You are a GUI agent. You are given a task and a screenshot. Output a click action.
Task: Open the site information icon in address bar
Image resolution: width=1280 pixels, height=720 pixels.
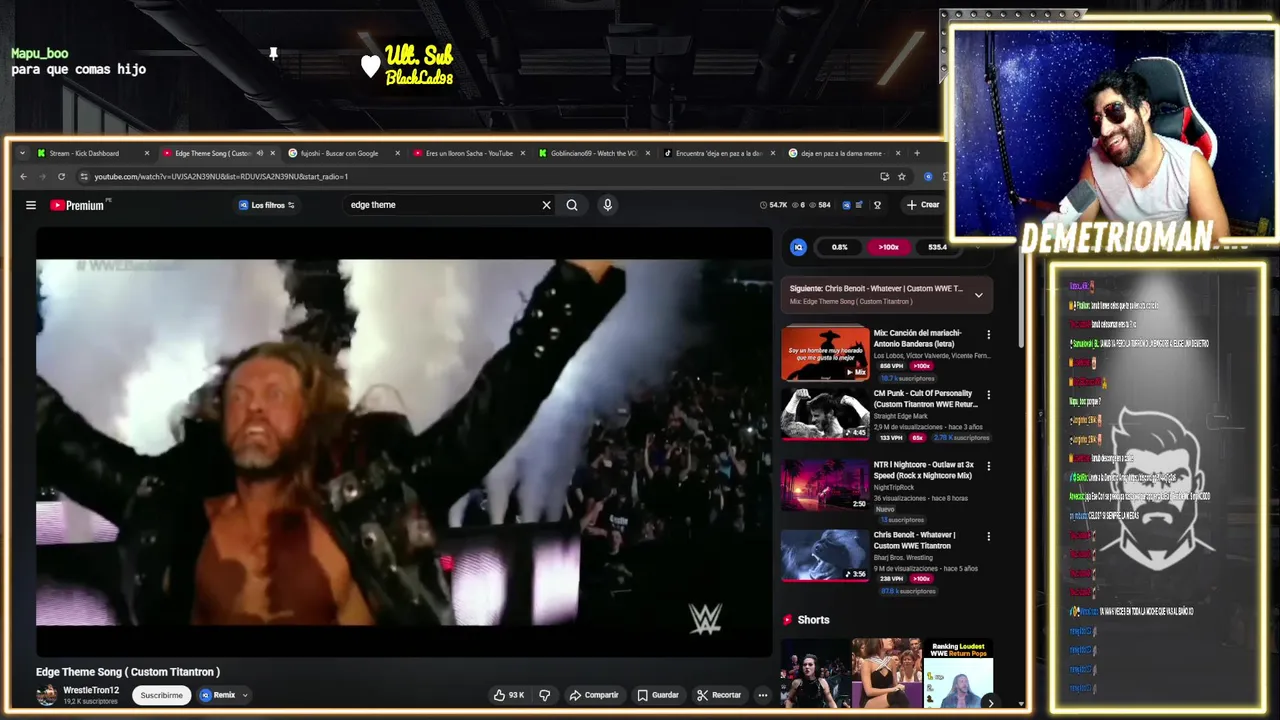coord(84,177)
